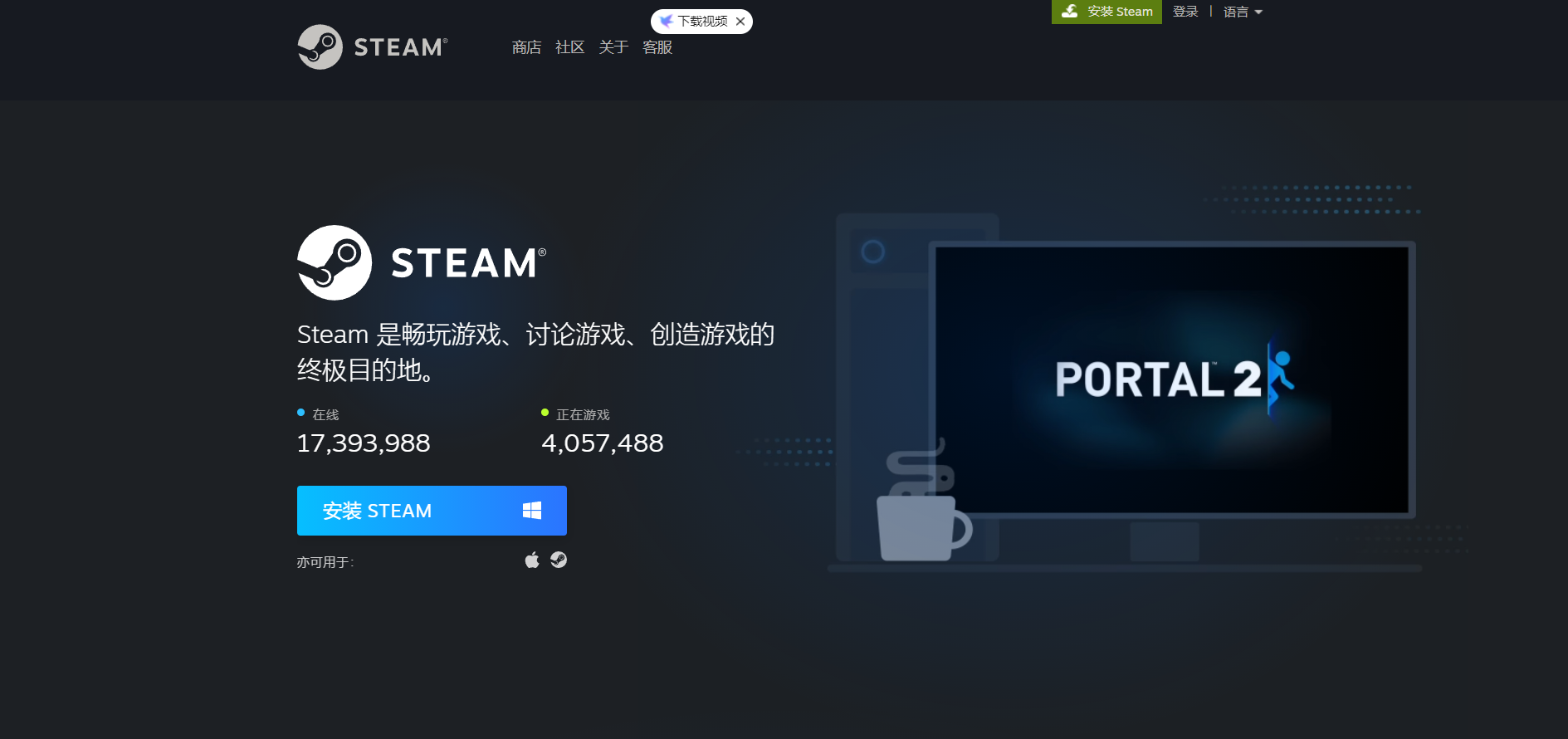Click the Steam tagline text 是畅玩游戏

438,335
